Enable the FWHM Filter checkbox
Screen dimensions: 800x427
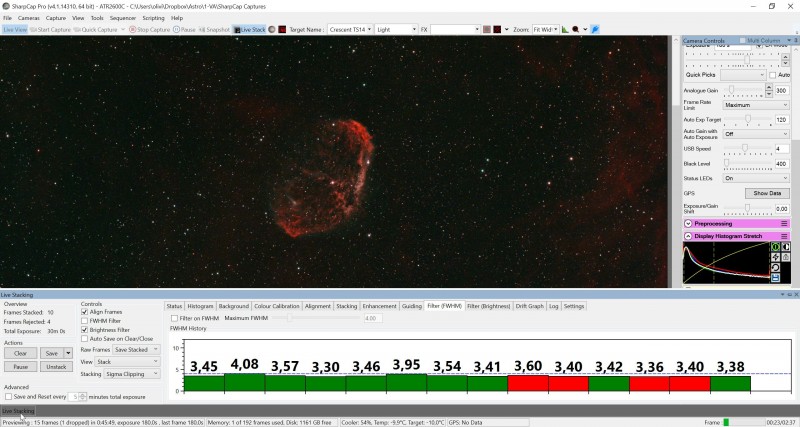pyautogui.click(x=85, y=321)
